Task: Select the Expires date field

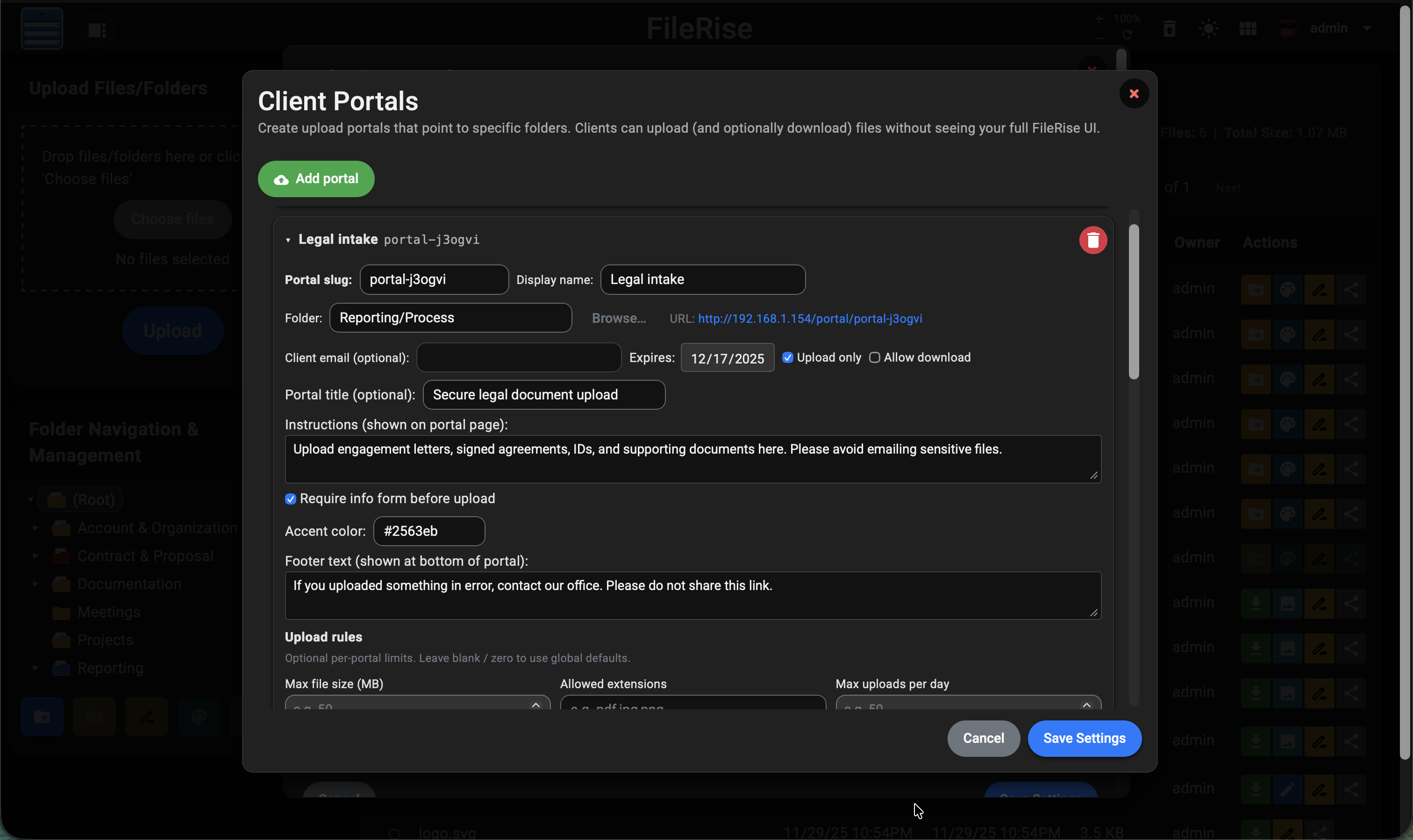Action: coord(727,357)
